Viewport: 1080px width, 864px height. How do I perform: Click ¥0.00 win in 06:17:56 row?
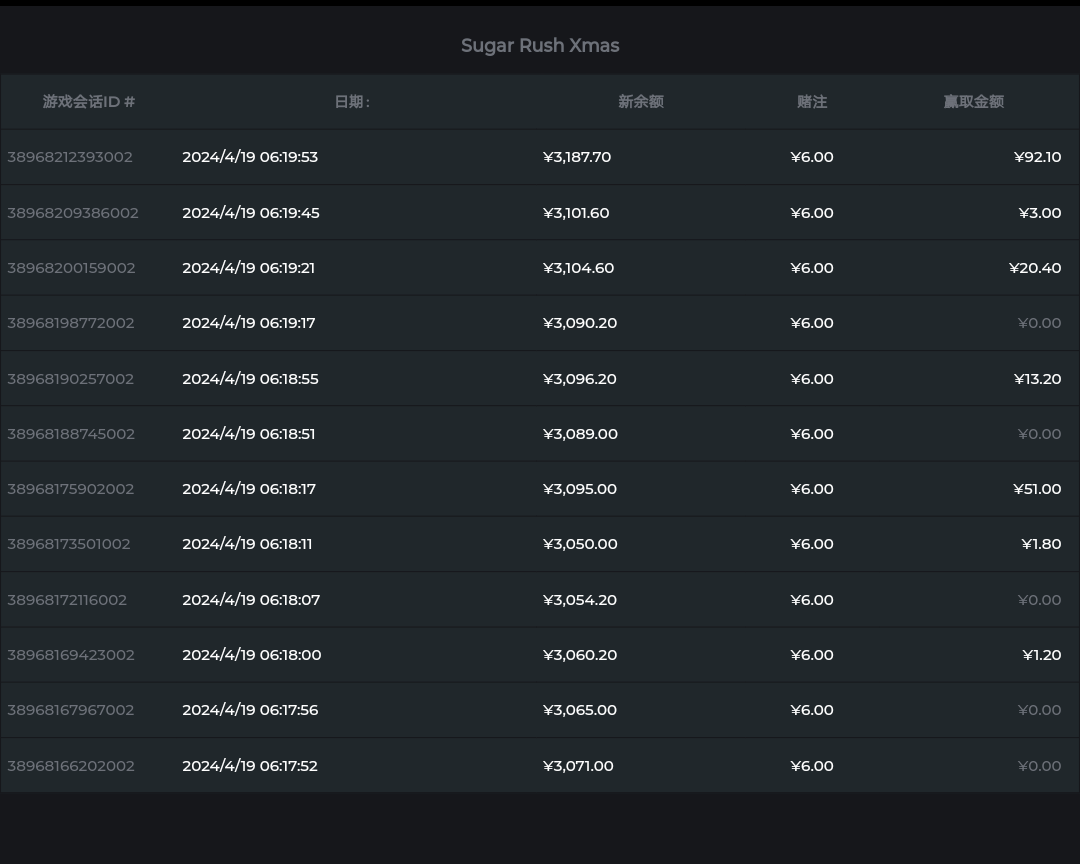[1039, 710]
